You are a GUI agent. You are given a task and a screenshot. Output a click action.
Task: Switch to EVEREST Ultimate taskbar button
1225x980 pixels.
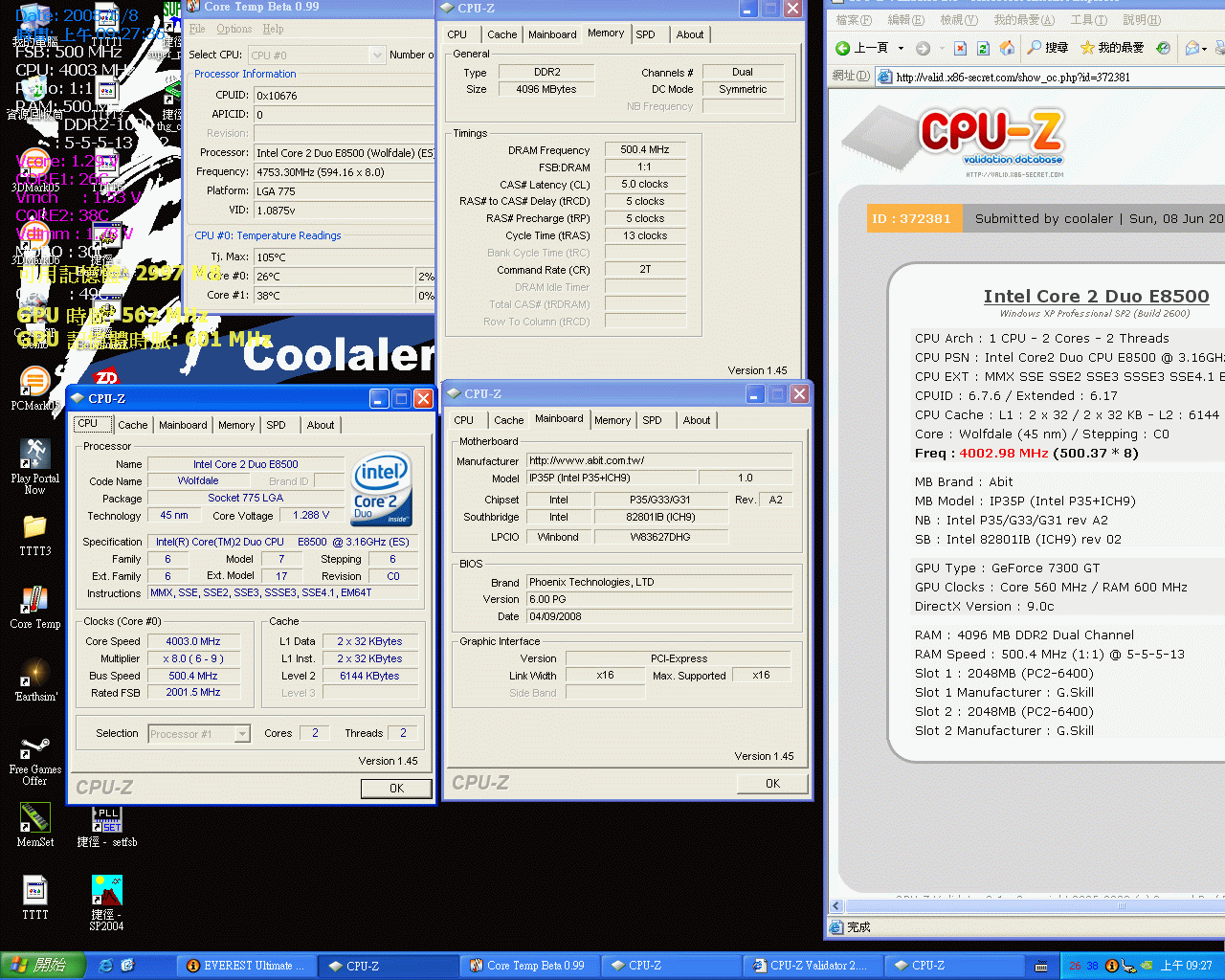(x=246, y=966)
